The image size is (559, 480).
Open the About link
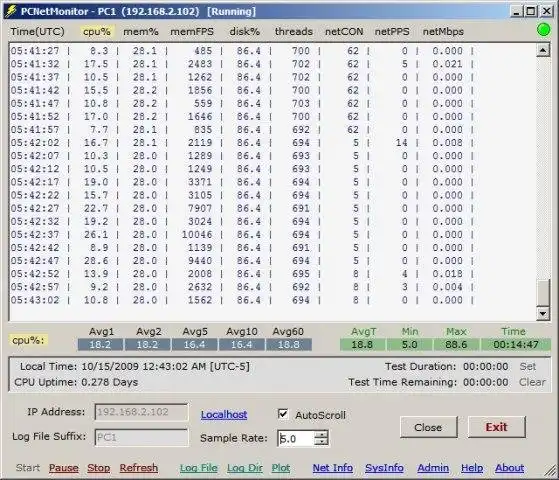pos(509,468)
